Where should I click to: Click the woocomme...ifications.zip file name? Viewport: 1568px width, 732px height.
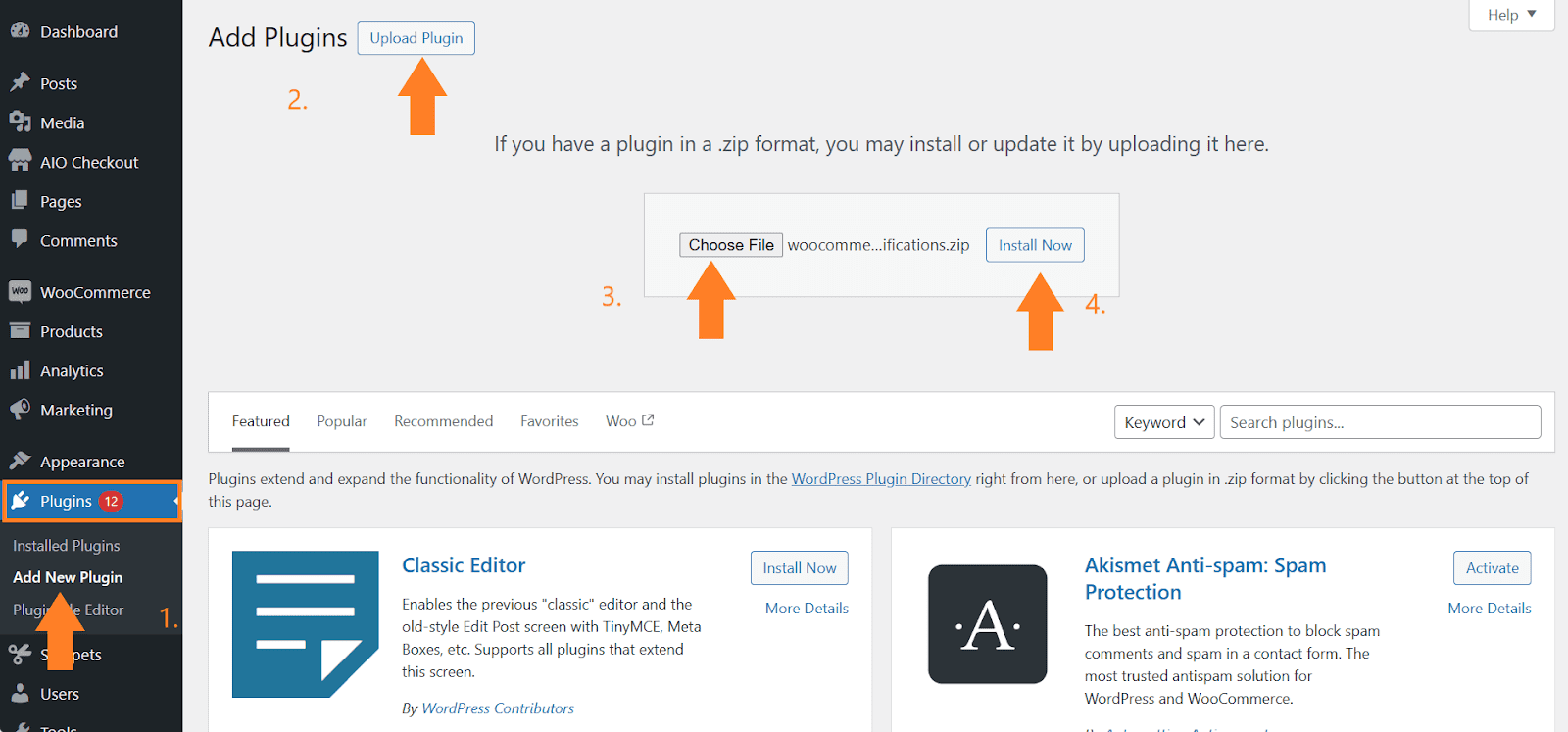click(878, 245)
